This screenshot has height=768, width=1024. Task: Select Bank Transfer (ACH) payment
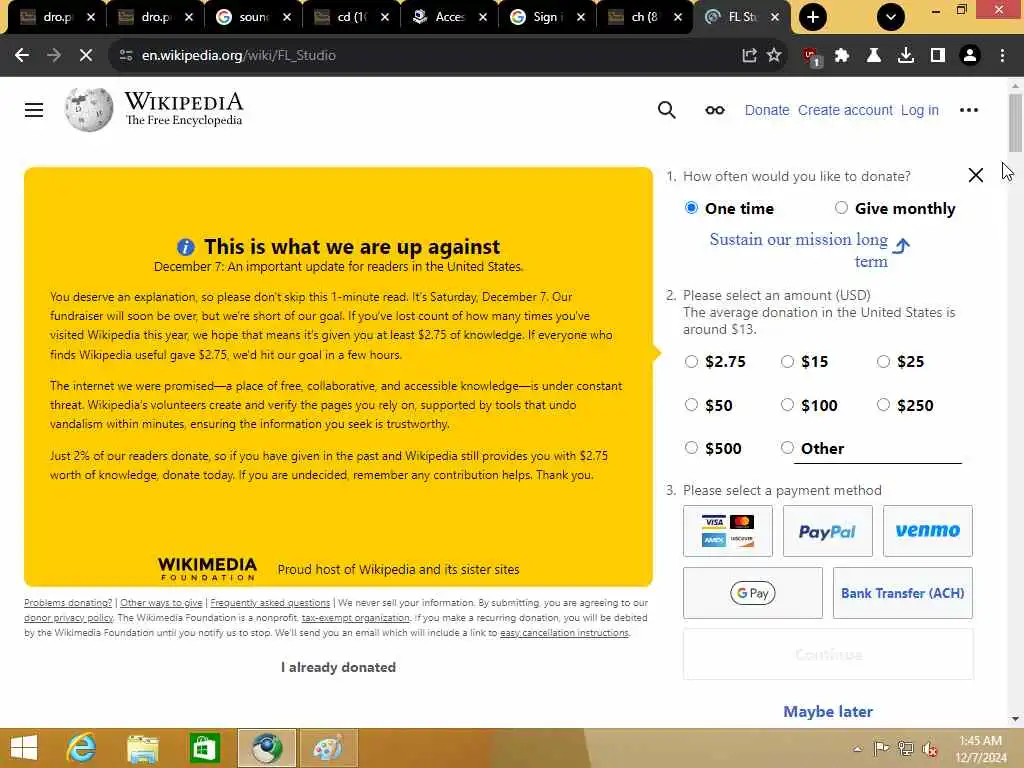(x=903, y=593)
